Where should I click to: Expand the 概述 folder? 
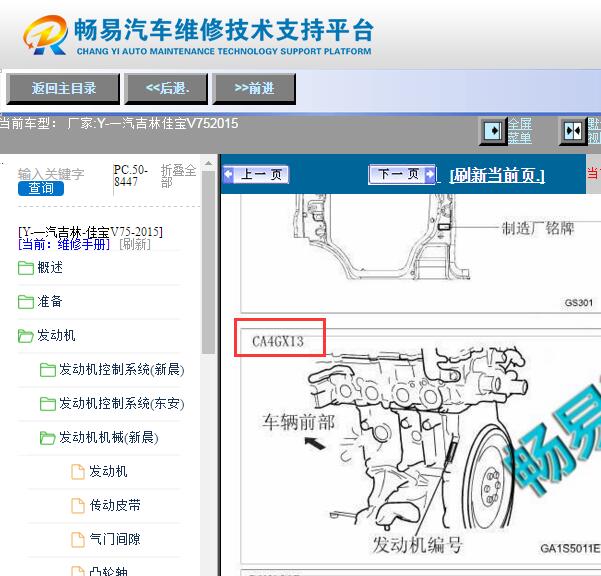pos(50,267)
